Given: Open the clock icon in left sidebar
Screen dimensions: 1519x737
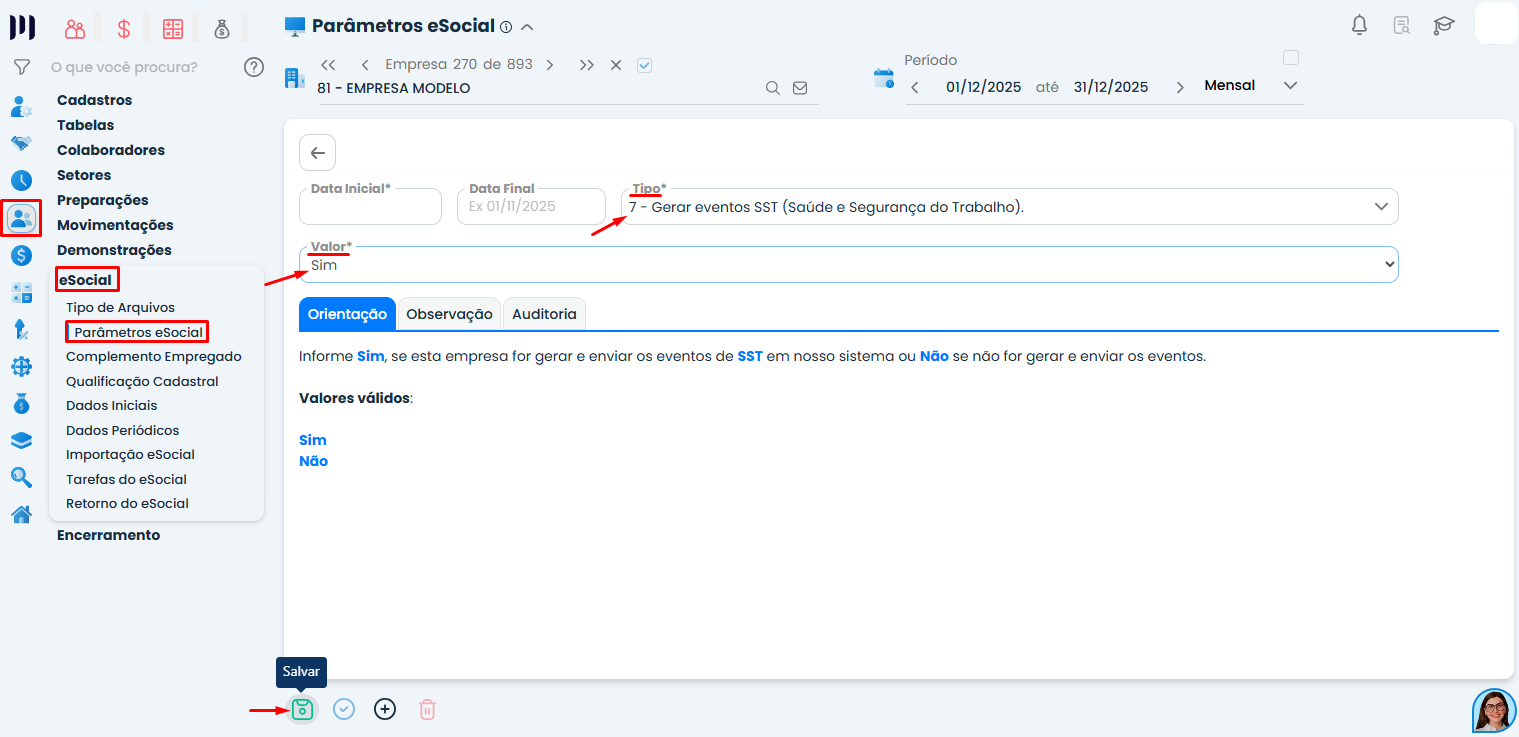Looking at the screenshot, I should pyautogui.click(x=21, y=180).
